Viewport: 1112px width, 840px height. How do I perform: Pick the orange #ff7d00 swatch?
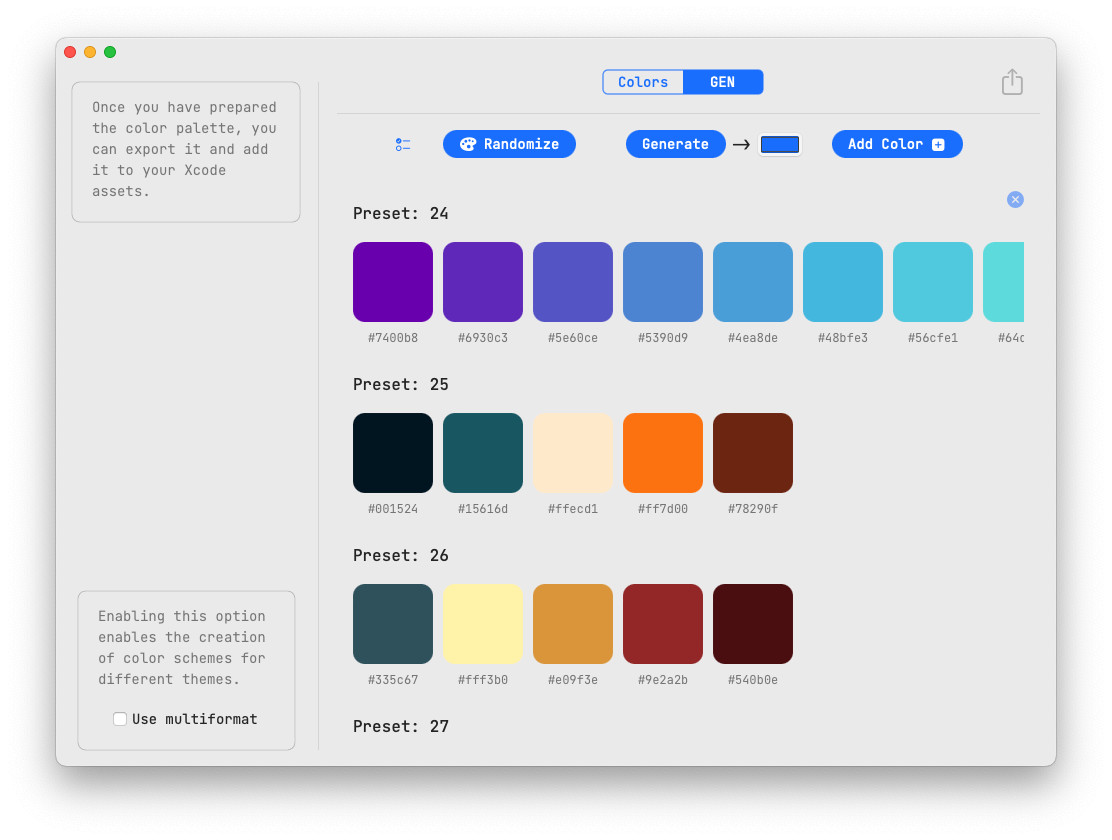click(663, 453)
